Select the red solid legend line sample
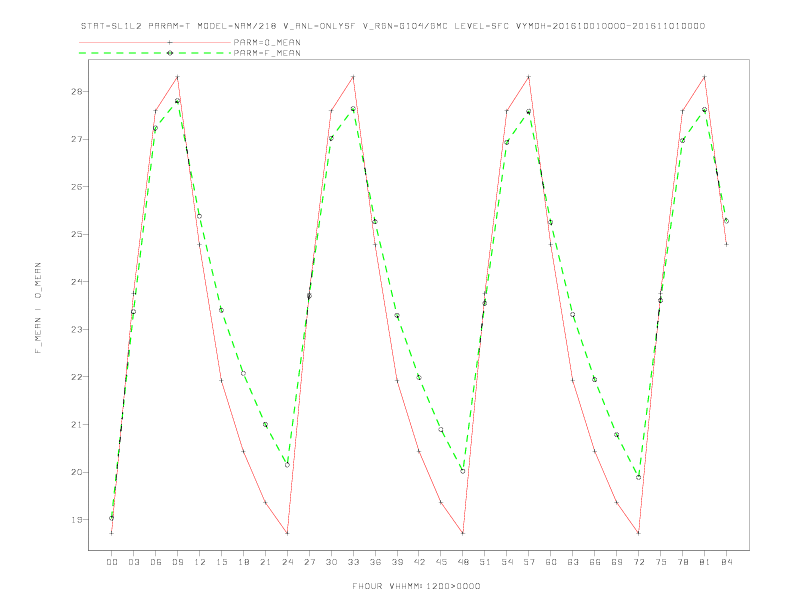The image size is (792, 612). (155, 42)
